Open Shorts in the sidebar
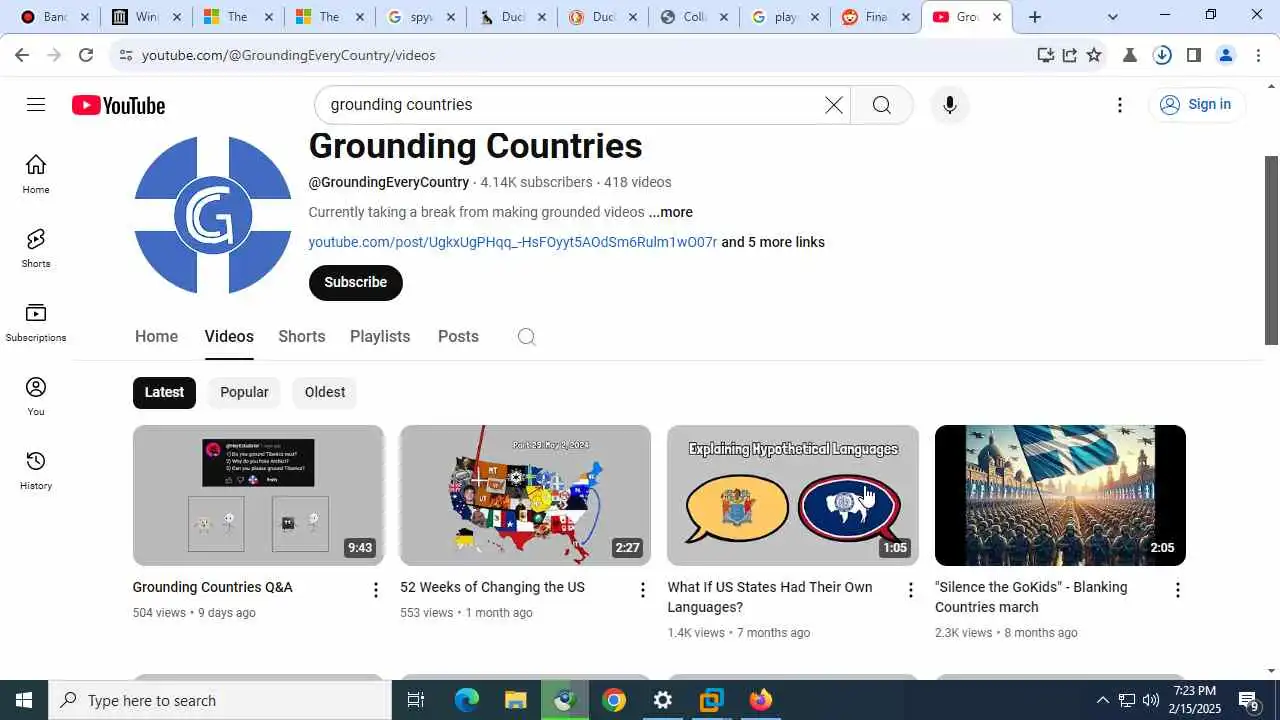The height and width of the screenshot is (720, 1280). click(x=36, y=248)
